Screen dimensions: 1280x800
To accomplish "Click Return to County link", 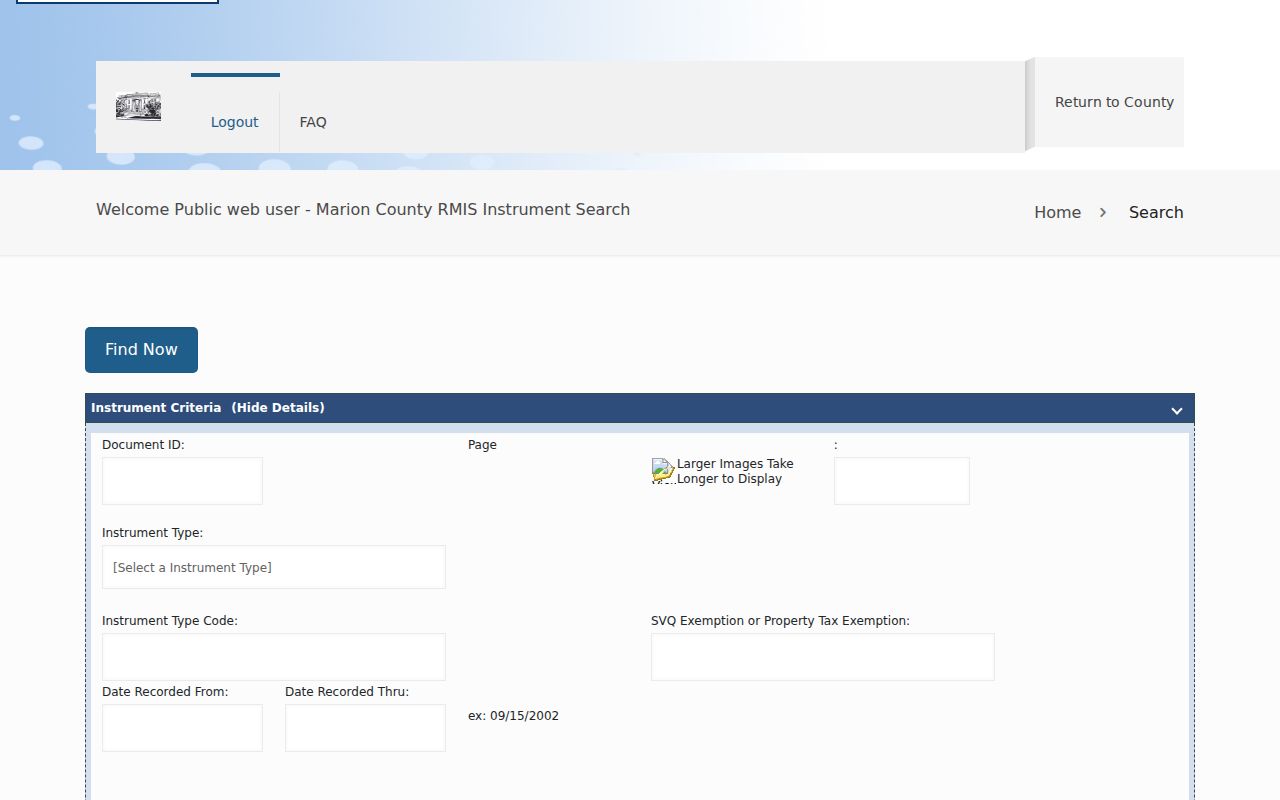I will point(1114,102).
